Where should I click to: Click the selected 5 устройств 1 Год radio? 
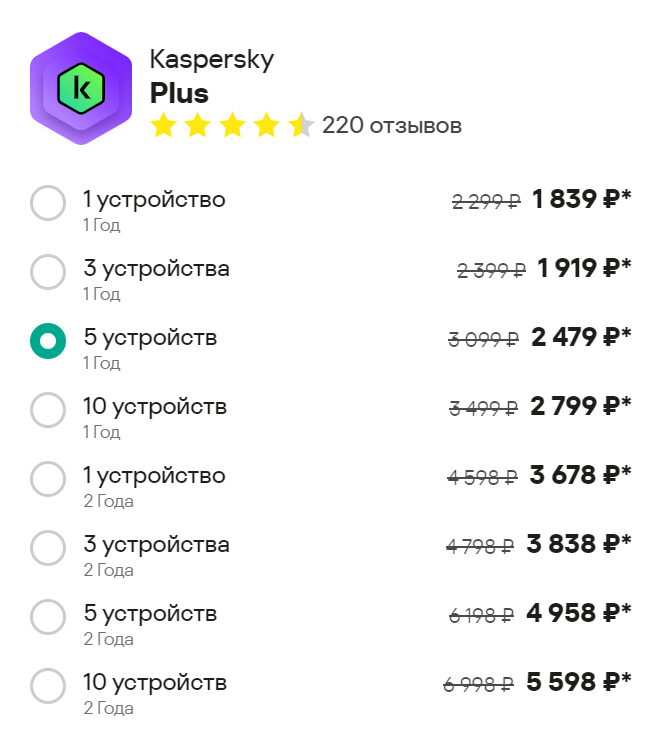click(x=48, y=341)
